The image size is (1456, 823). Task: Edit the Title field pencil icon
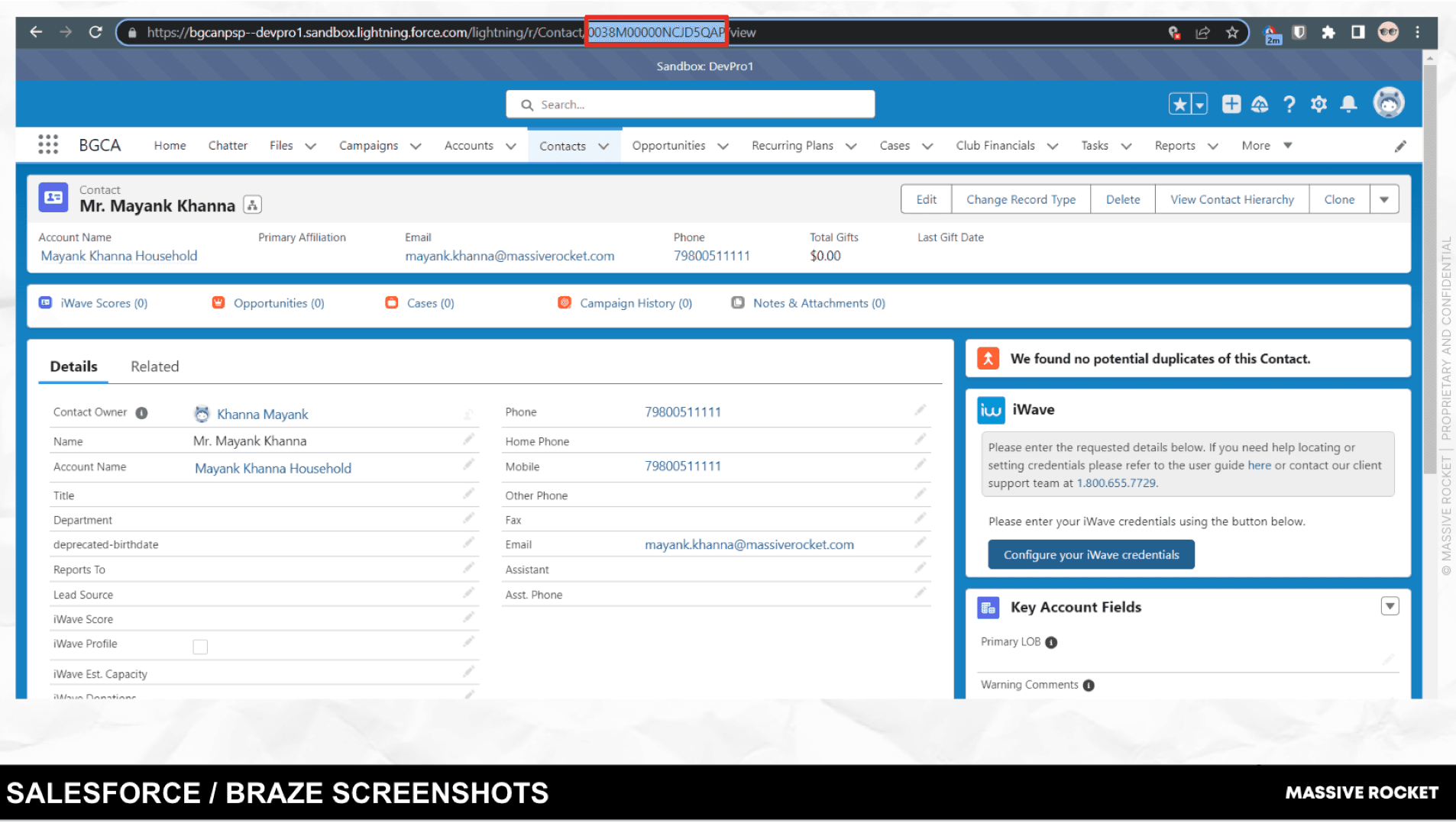point(468,493)
